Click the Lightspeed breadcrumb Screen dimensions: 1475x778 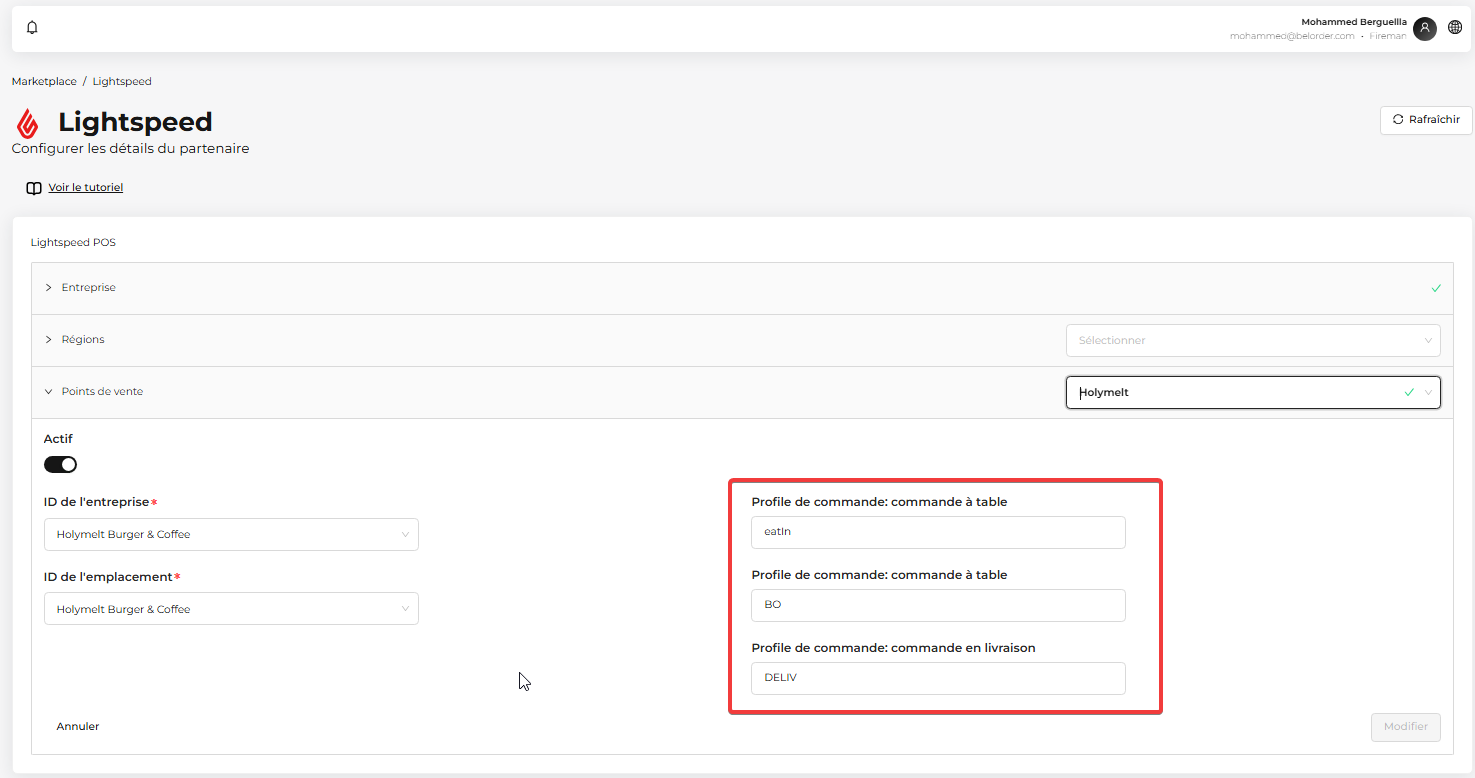[x=122, y=81]
